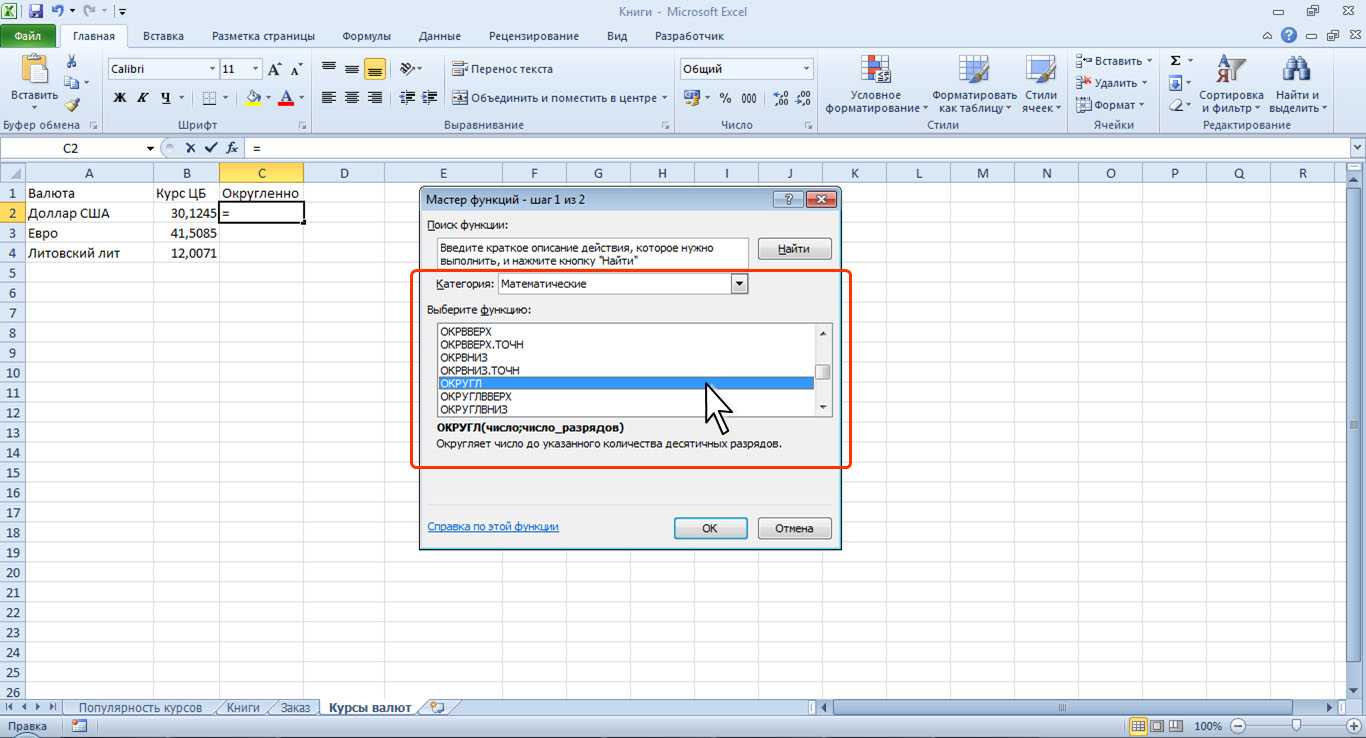Confirm formula entry with the check mark
The image size is (1366, 738).
(210, 147)
